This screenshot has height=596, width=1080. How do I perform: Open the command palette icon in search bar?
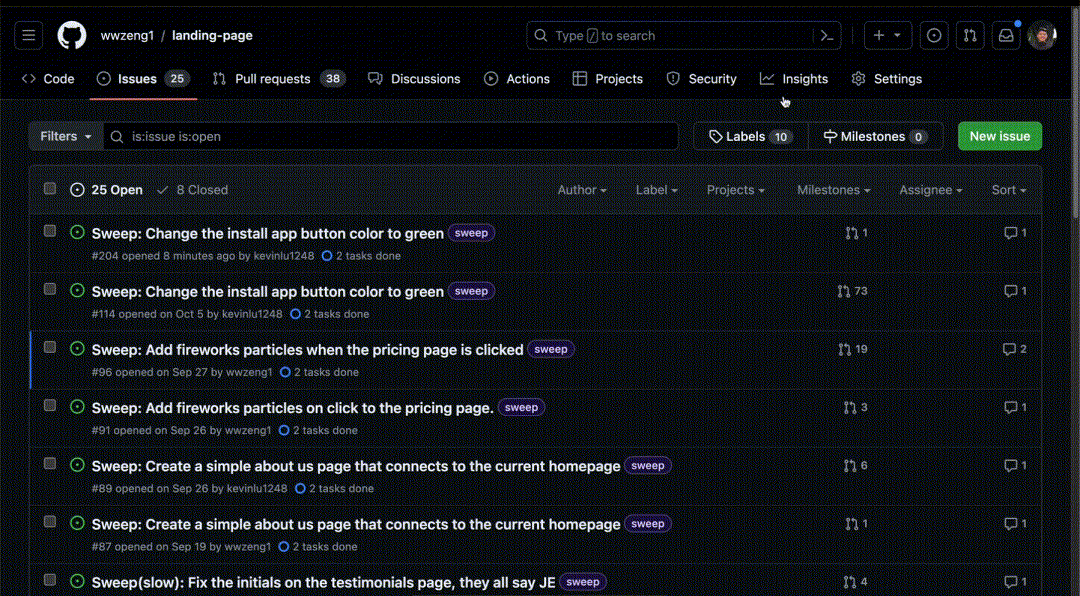pyautogui.click(x=827, y=36)
